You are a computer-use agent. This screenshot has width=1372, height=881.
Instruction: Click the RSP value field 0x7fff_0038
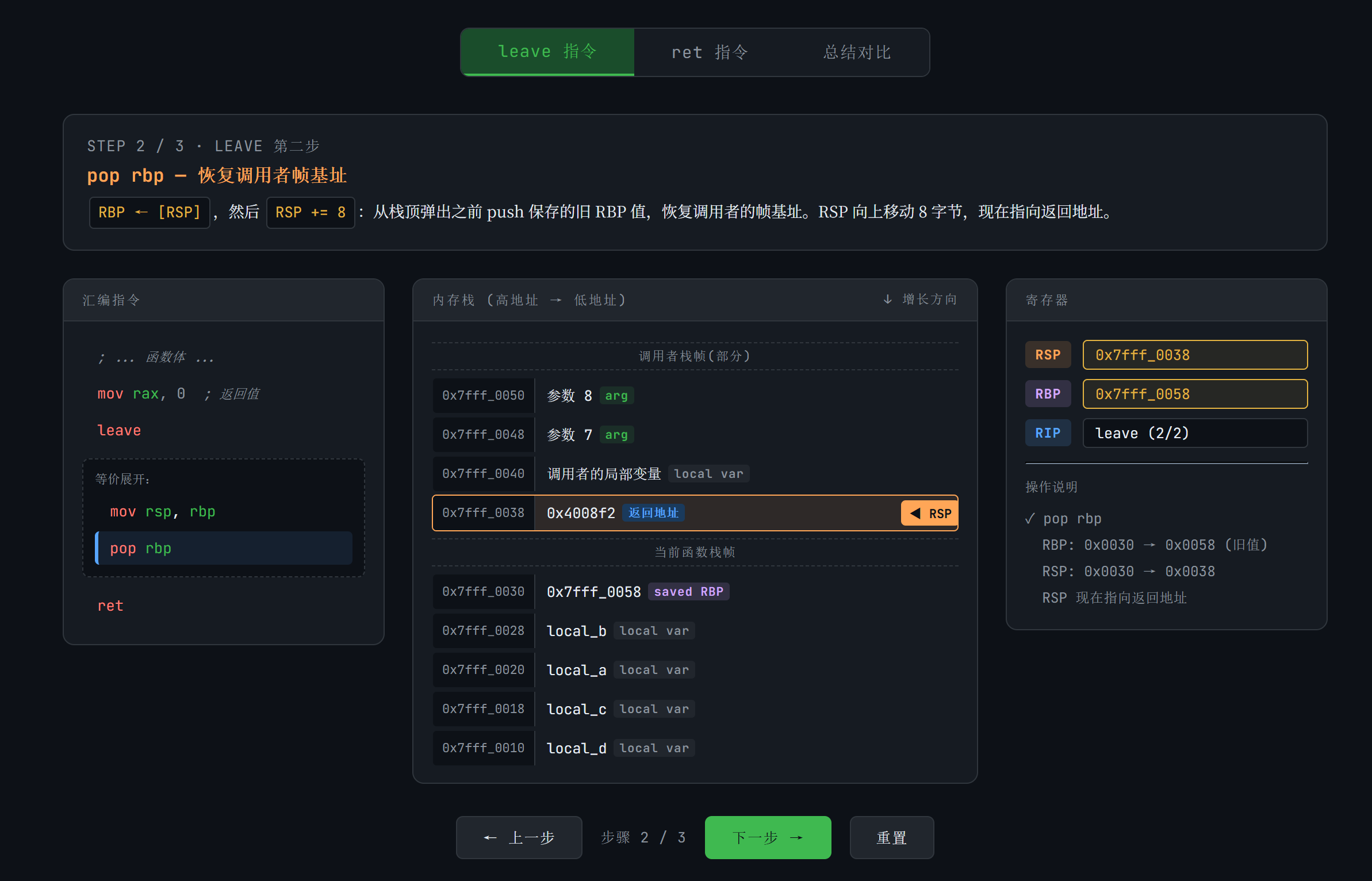1194,355
